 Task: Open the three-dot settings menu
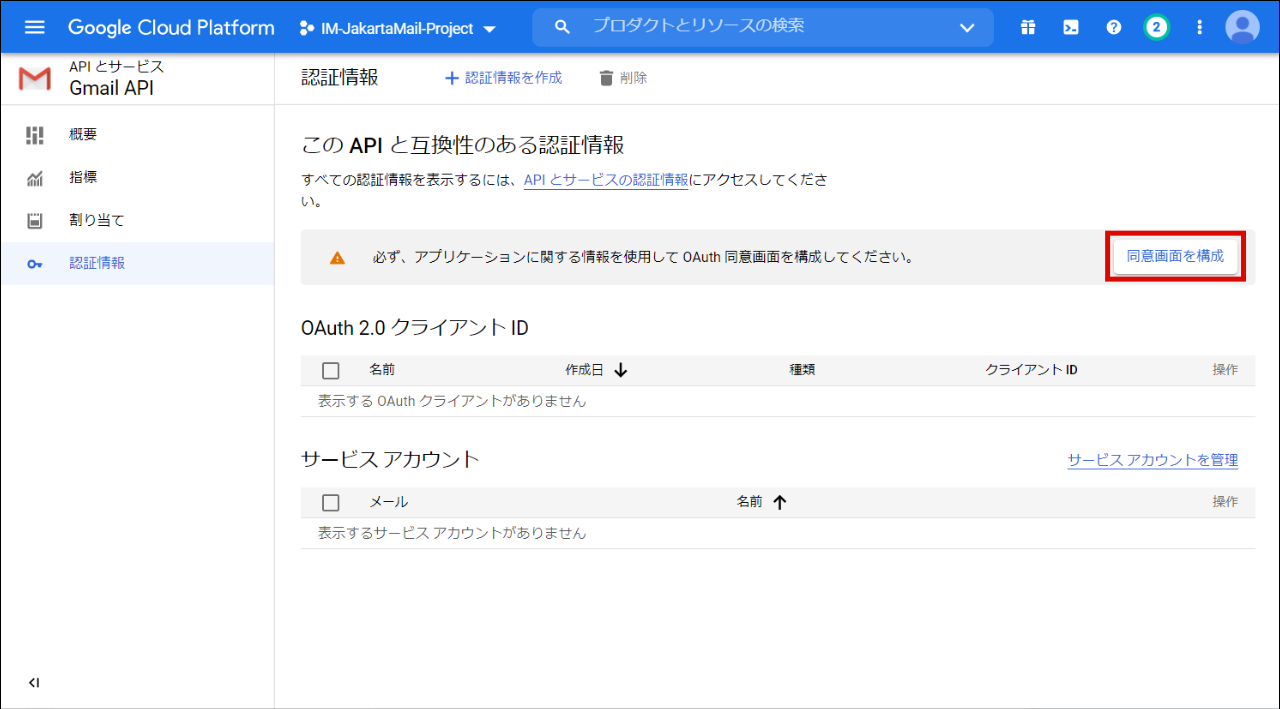[x=1200, y=28]
